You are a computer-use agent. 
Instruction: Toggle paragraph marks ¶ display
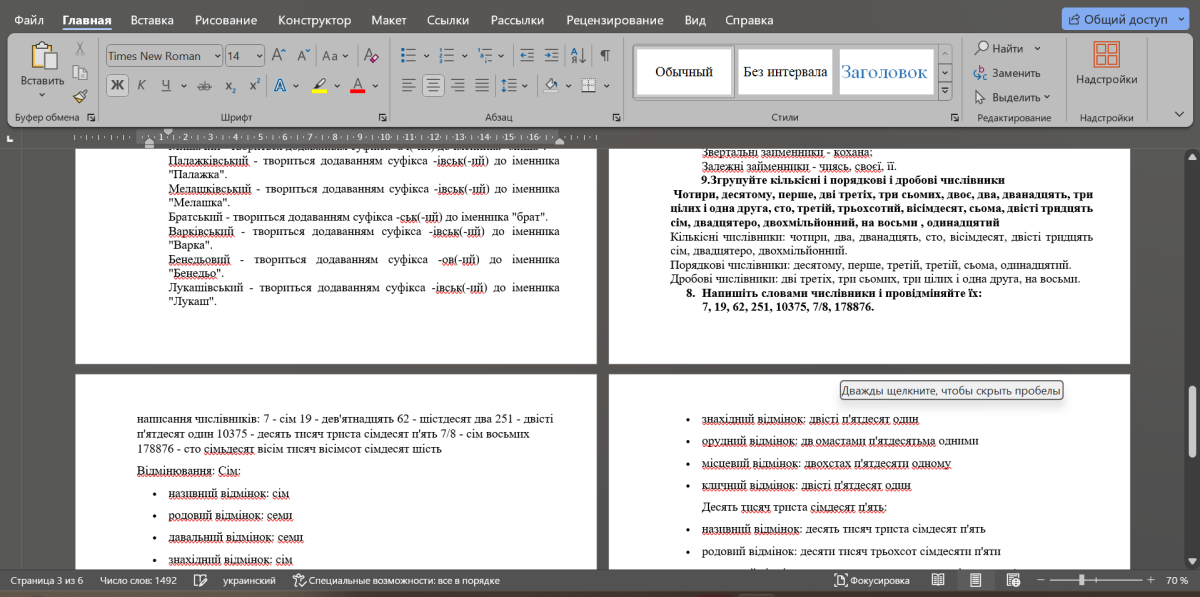coord(605,56)
